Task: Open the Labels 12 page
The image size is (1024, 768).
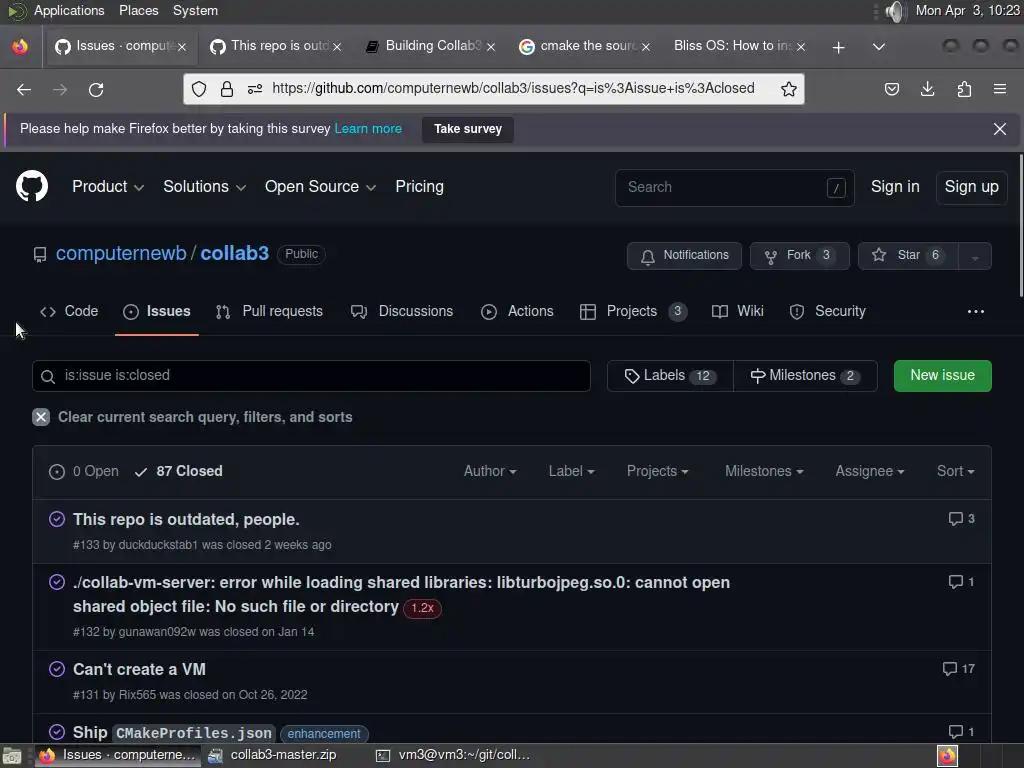Action: tap(670, 376)
